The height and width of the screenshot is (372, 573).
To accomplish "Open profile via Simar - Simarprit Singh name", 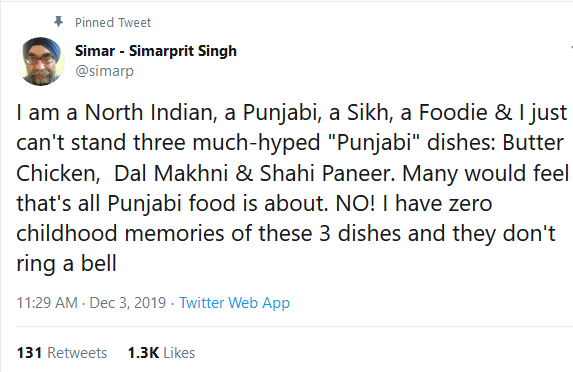I will click(156, 51).
